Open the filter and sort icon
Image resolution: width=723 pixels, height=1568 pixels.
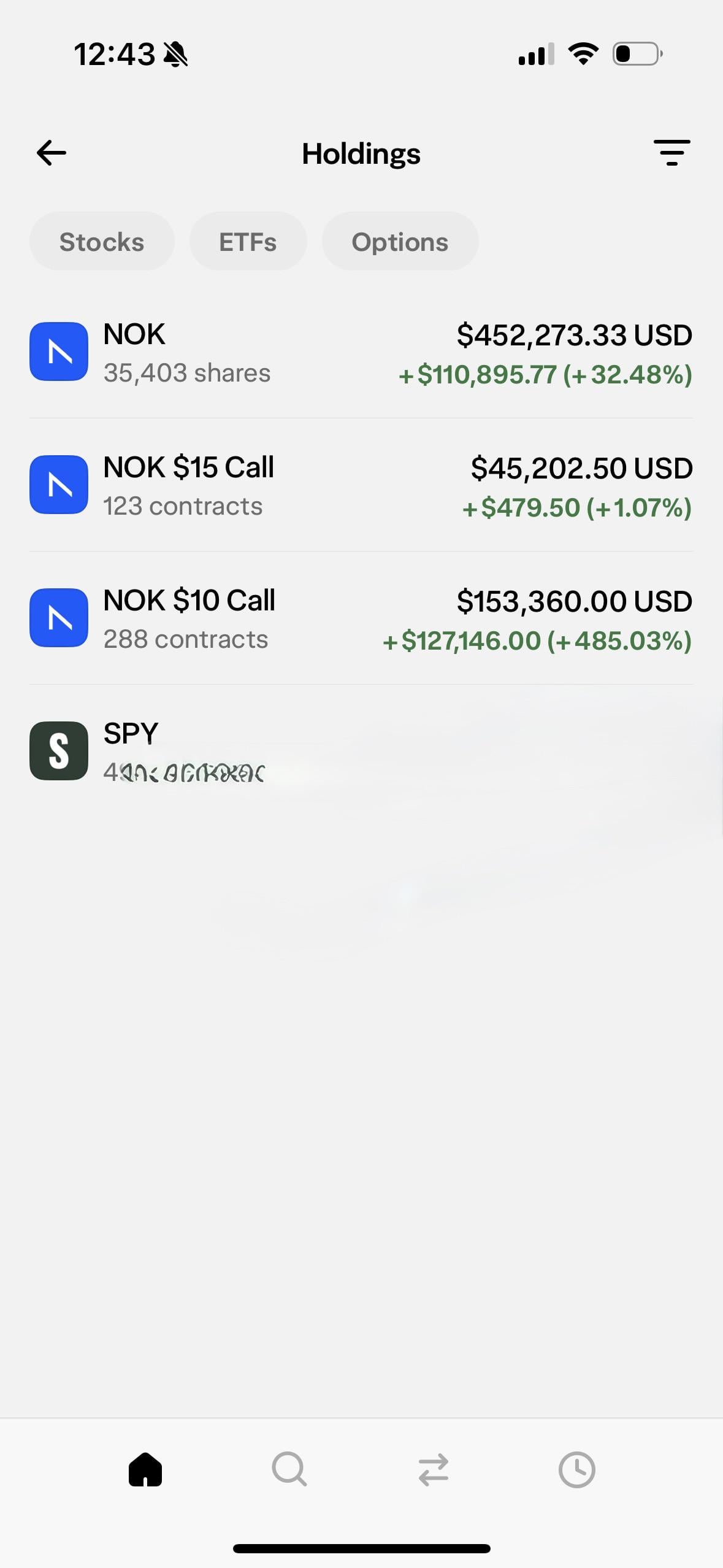[671, 153]
